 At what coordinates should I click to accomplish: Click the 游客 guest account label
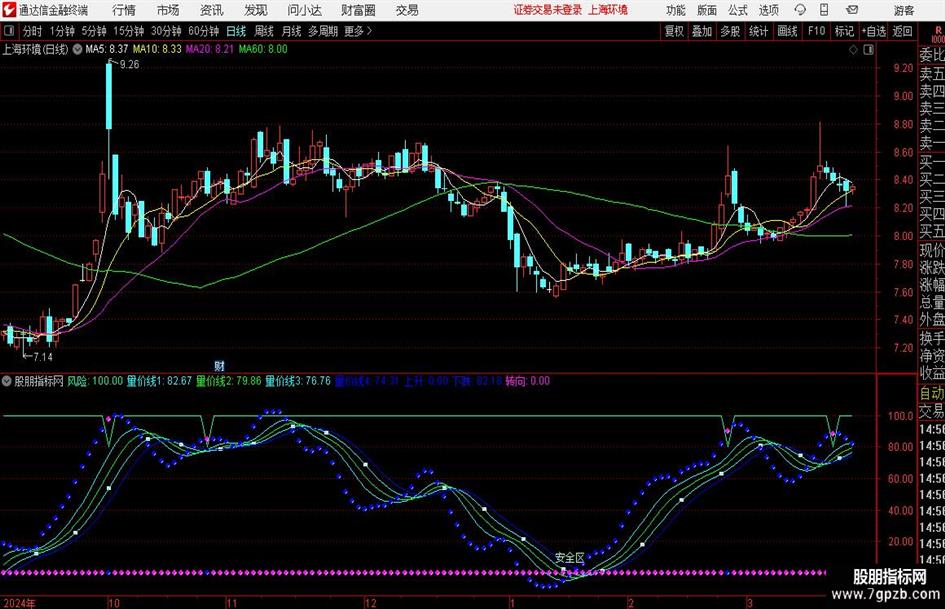tap(903, 10)
